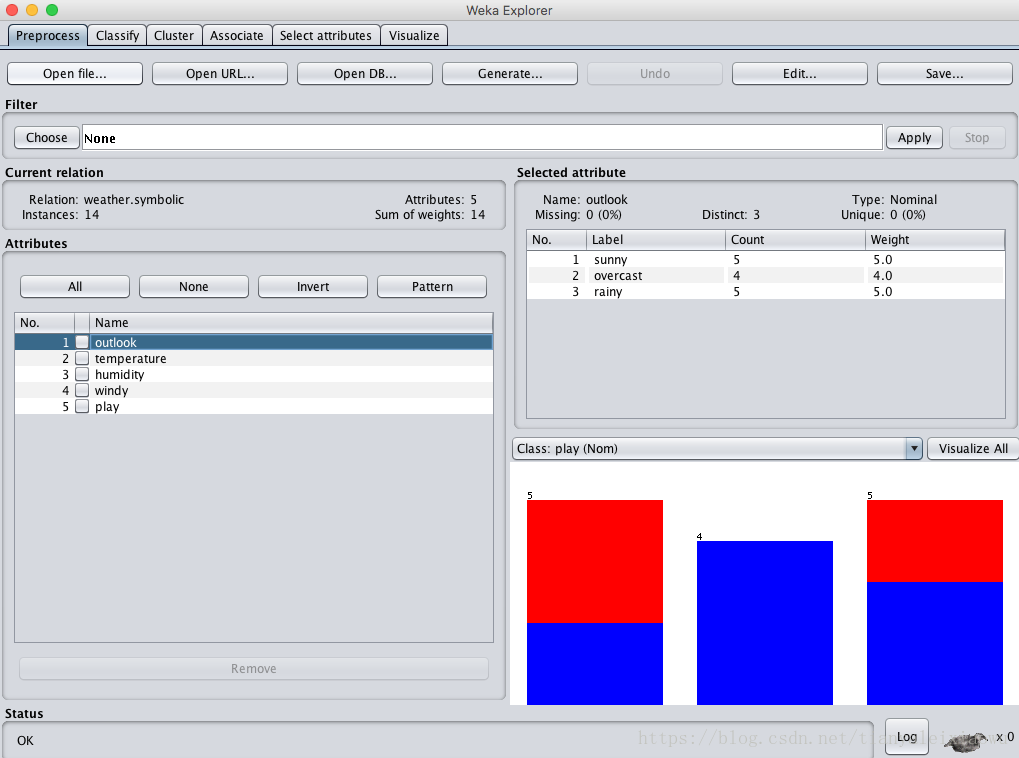
Task: Click the Generate... button
Action: (510, 73)
